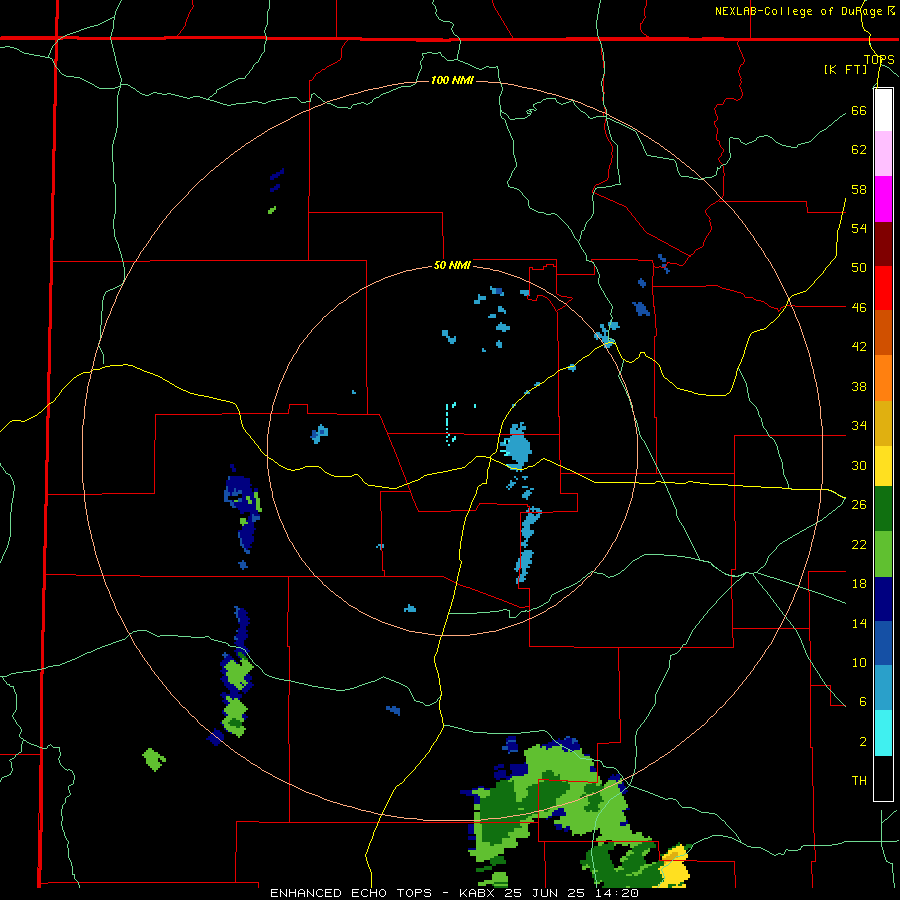This screenshot has height=900, width=900.
Task: Click the light green scale swatch
Action: tap(883, 554)
